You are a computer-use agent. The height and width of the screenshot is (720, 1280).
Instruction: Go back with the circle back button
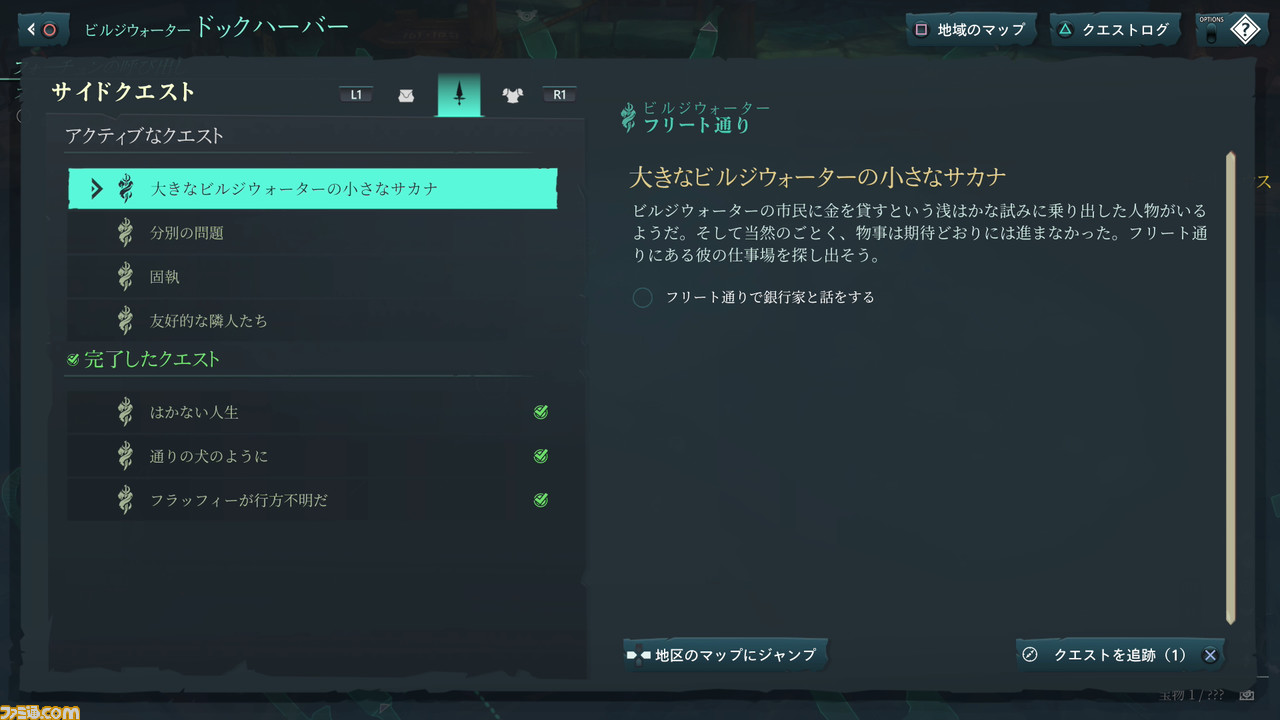tap(43, 29)
